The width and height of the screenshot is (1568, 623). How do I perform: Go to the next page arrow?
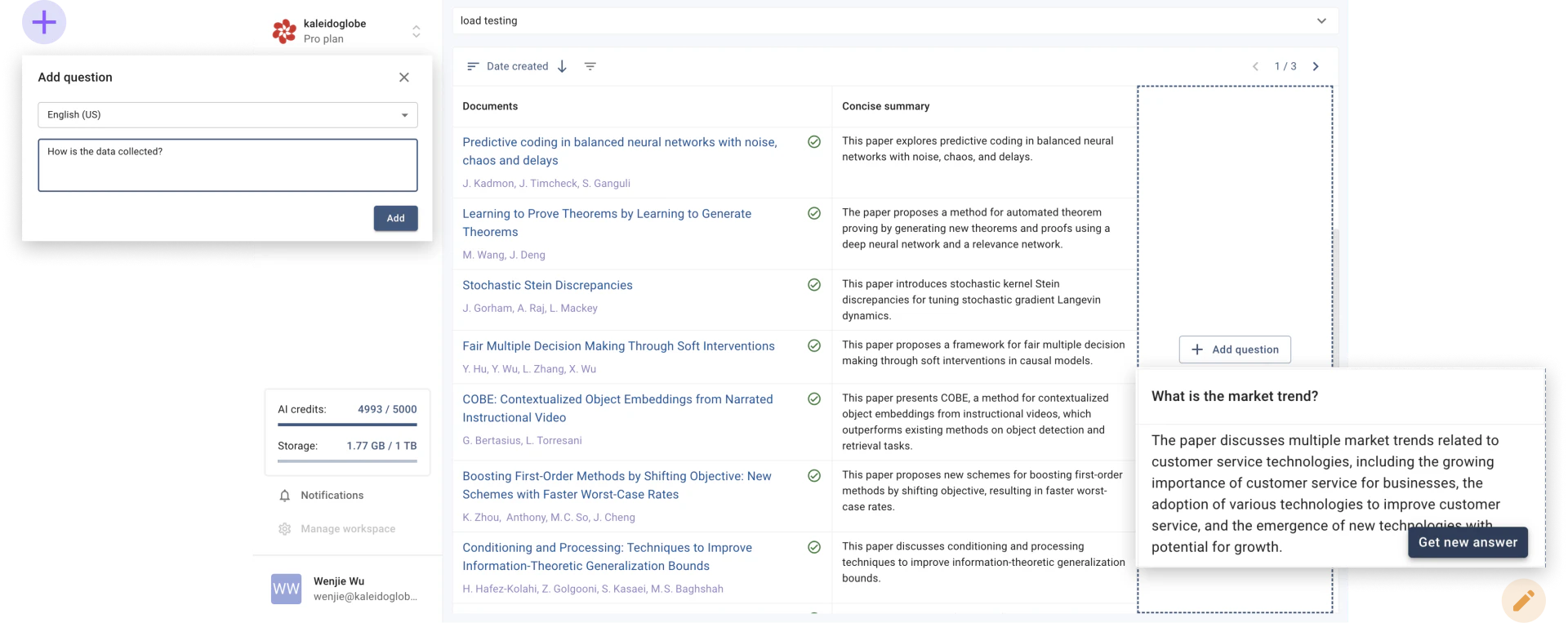[x=1316, y=67]
